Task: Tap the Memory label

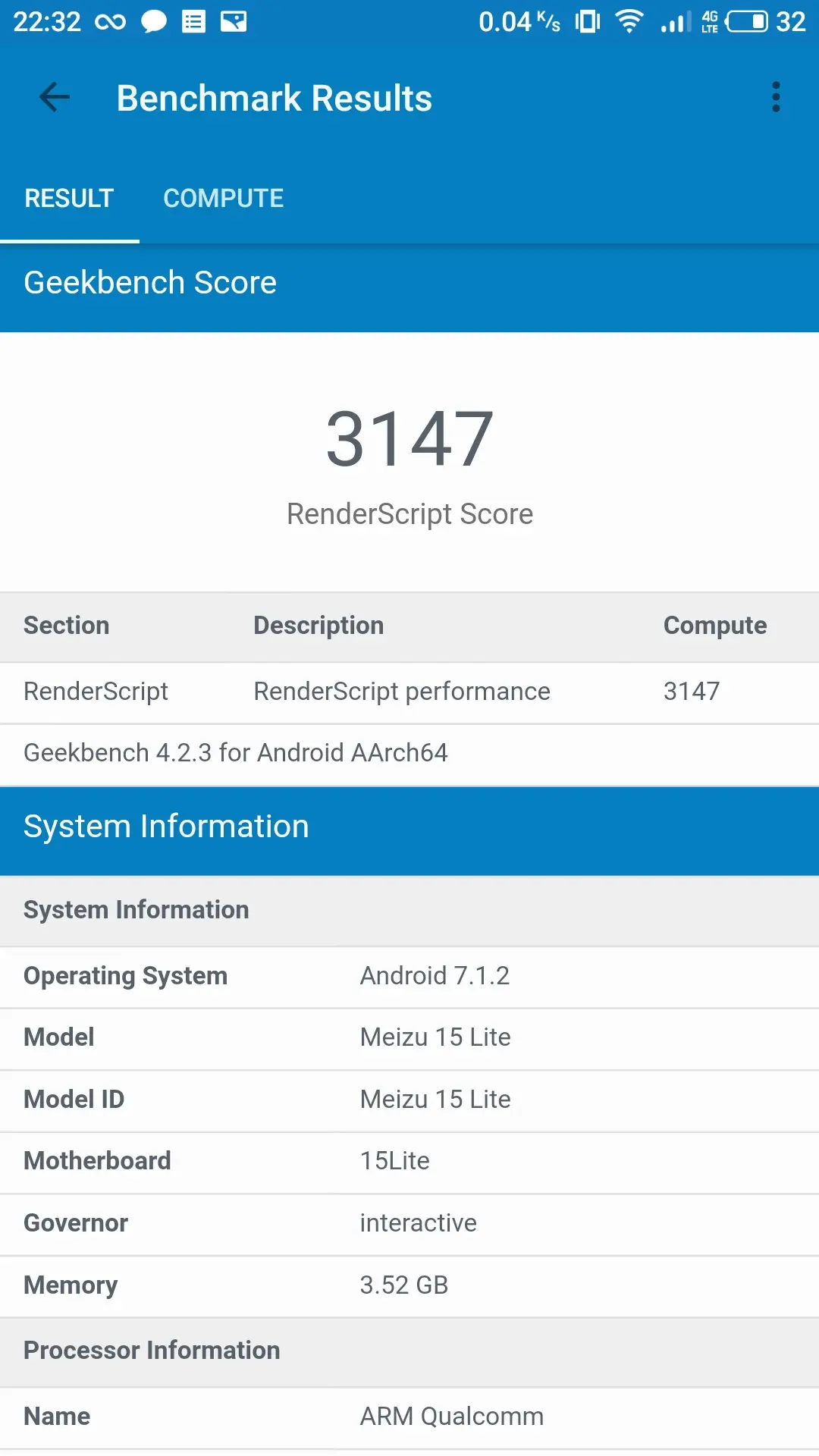Action: [x=71, y=1285]
